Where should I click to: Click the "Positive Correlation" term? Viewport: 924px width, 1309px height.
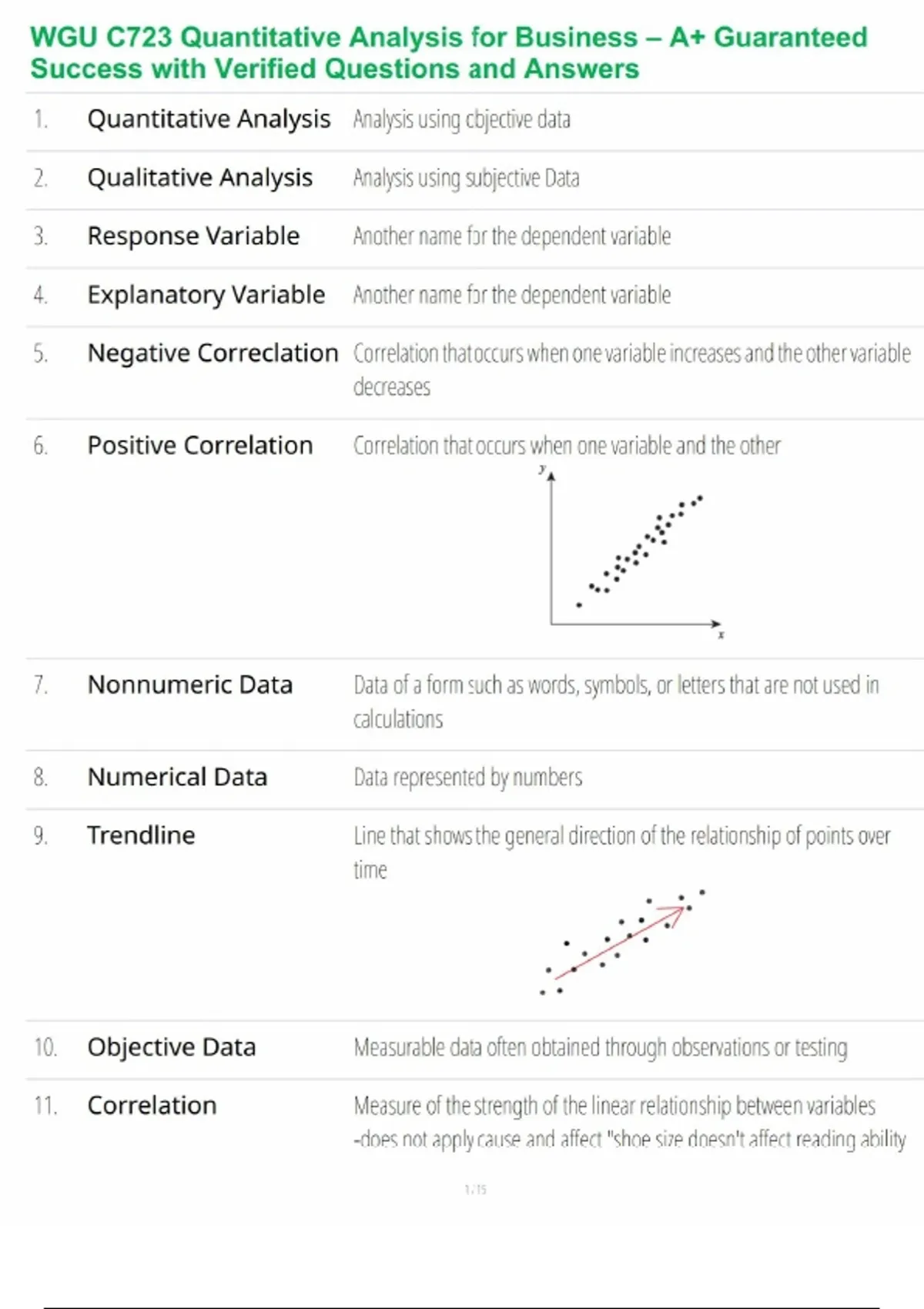coord(199,446)
